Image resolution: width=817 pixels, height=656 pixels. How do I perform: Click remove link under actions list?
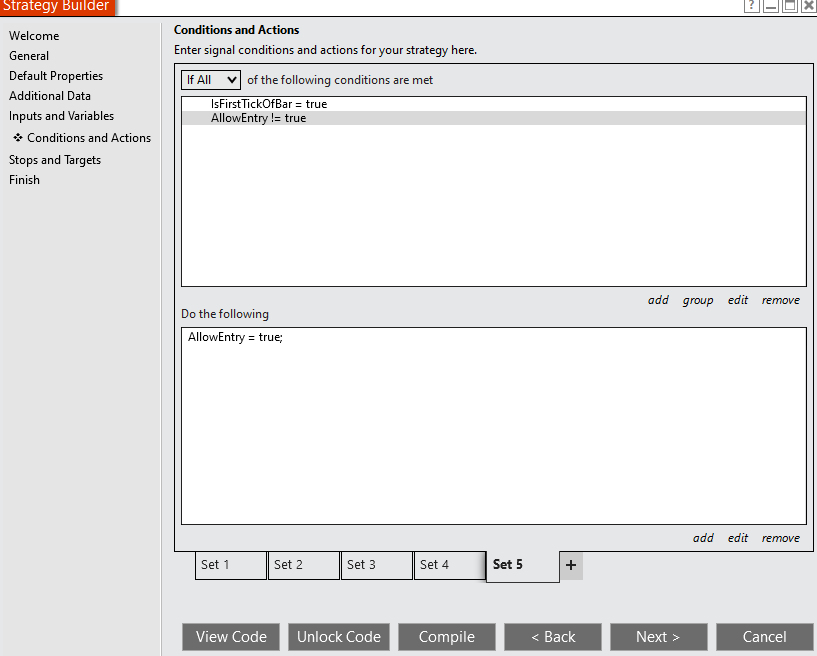point(781,538)
